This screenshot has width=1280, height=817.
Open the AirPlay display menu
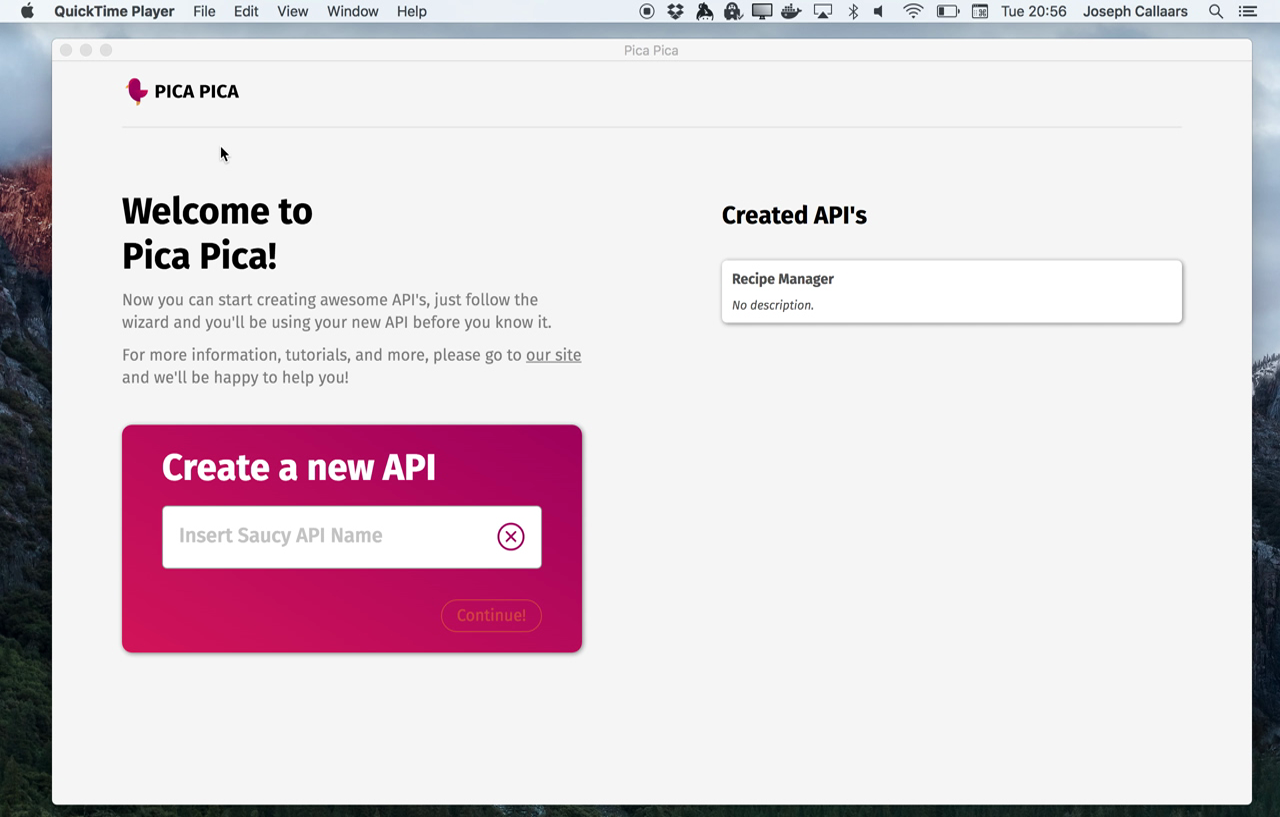tap(822, 12)
